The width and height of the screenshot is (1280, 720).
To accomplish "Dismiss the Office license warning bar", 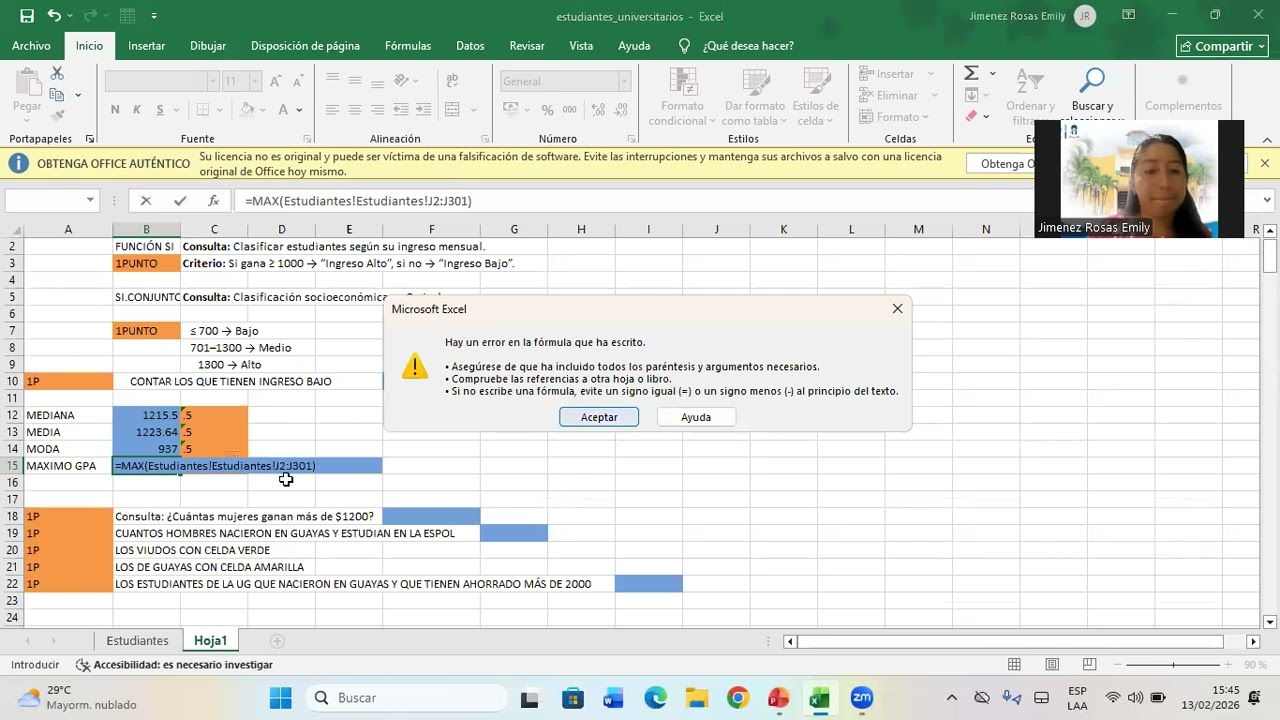I will (1265, 163).
